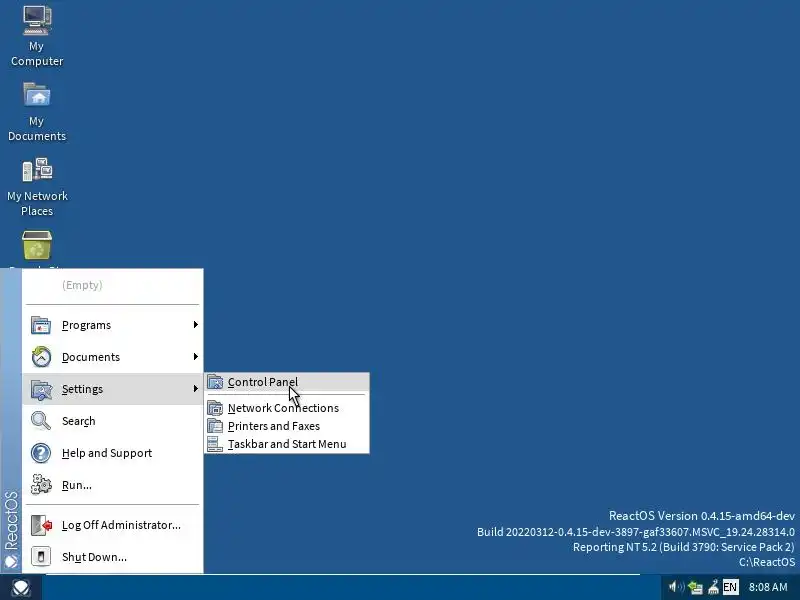The image size is (800, 600).
Task: Open the My Computer desktop icon
Action: [x=37, y=36]
